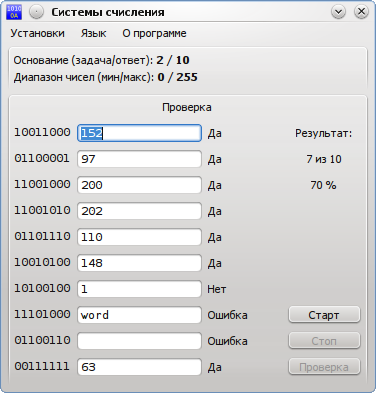The height and width of the screenshot is (393, 376).
Task: Click the binary app icon in title bar
Action: pos(14,12)
